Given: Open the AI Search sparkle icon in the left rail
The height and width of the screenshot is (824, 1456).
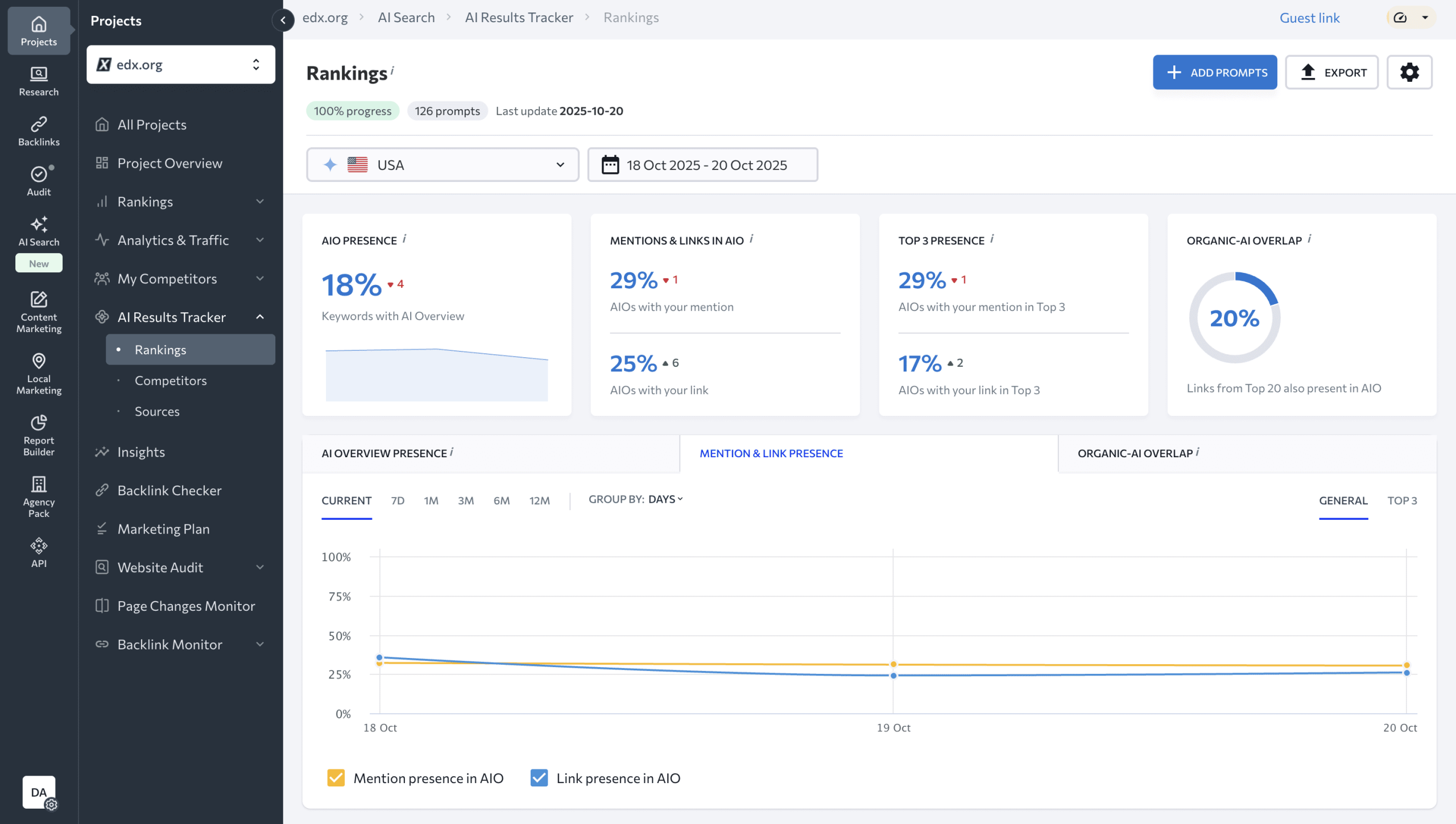Looking at the screenshot, I should [x=39, y=225].
